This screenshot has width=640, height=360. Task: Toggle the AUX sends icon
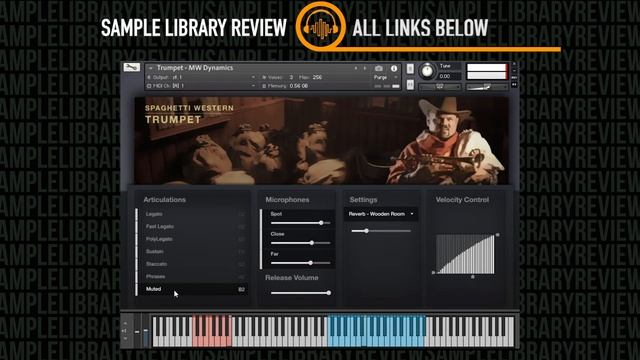click(514, 78)
